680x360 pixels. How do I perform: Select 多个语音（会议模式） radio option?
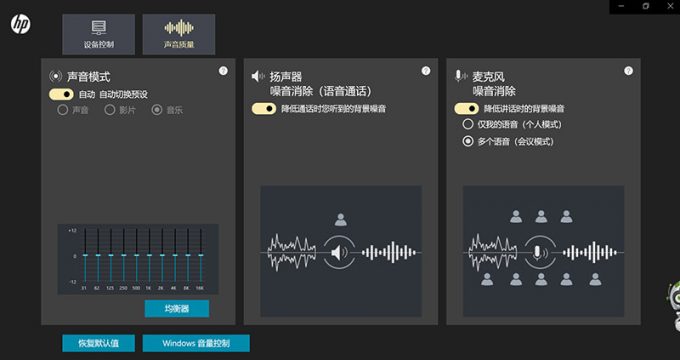[468, 141]
